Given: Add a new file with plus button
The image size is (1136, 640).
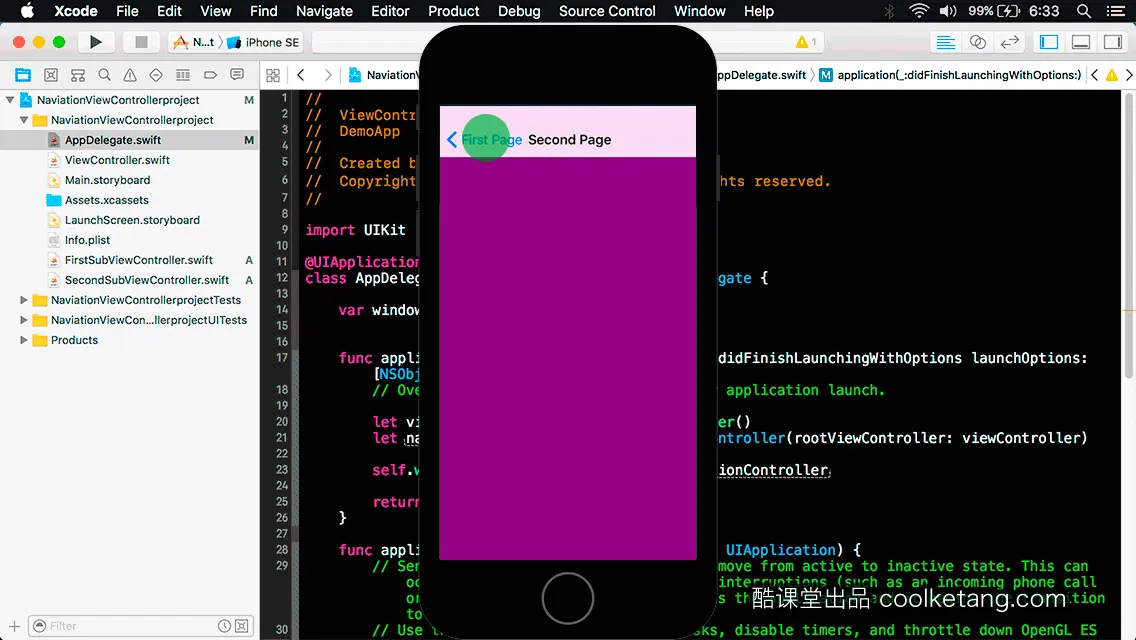Looking at the screenshot, I should pyautogui.click(x=14, y=626).
